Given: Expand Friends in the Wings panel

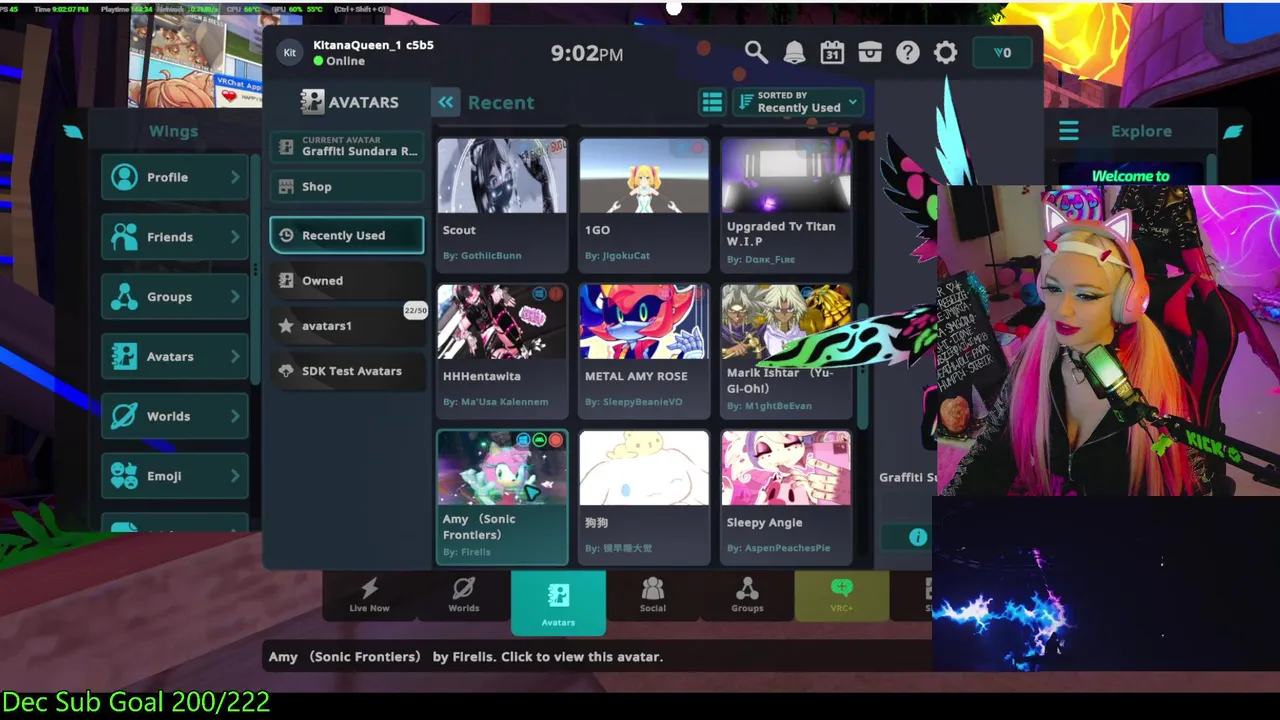Looking at the screenshot, I should click(175, 237).
